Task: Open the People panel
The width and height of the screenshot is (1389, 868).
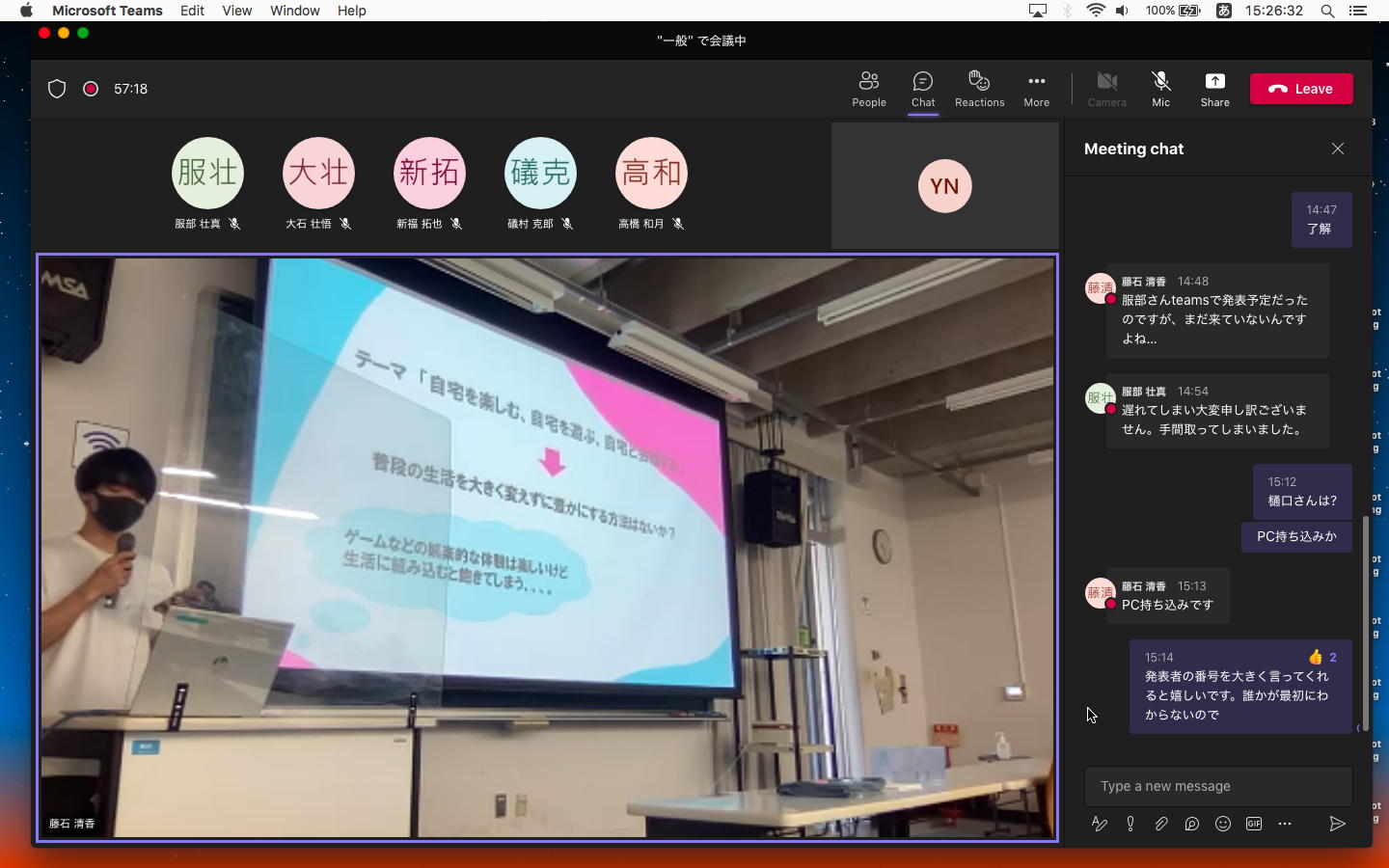Action: point(868,89)
